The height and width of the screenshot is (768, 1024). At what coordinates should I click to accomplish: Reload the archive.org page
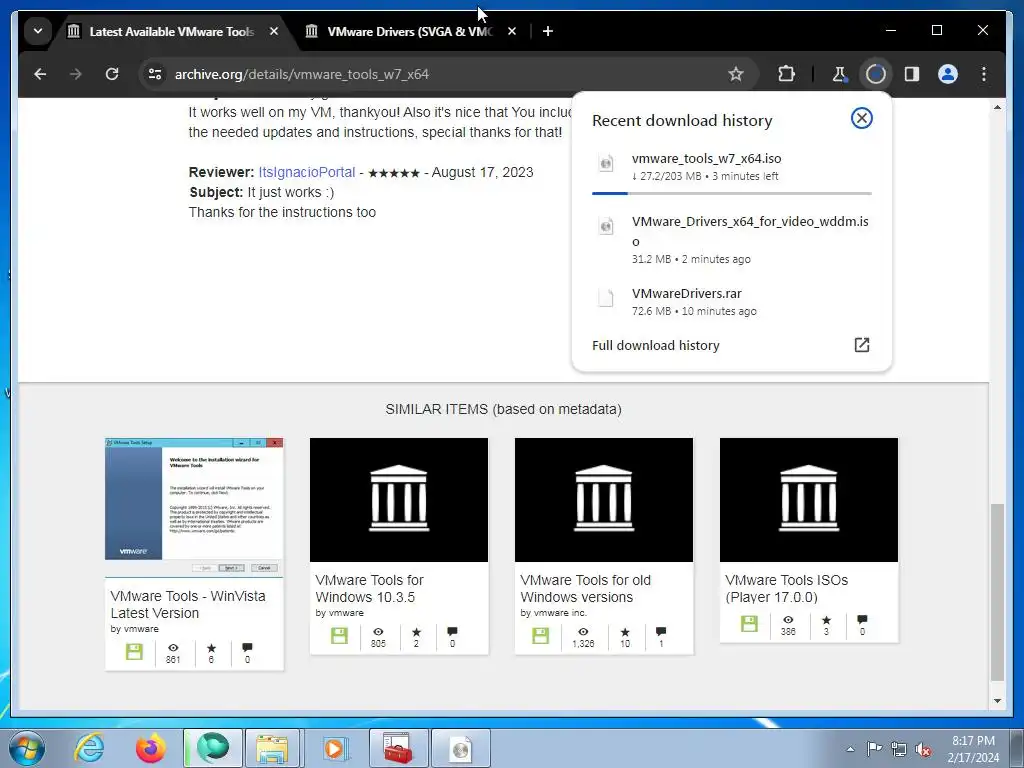point(112,74)
